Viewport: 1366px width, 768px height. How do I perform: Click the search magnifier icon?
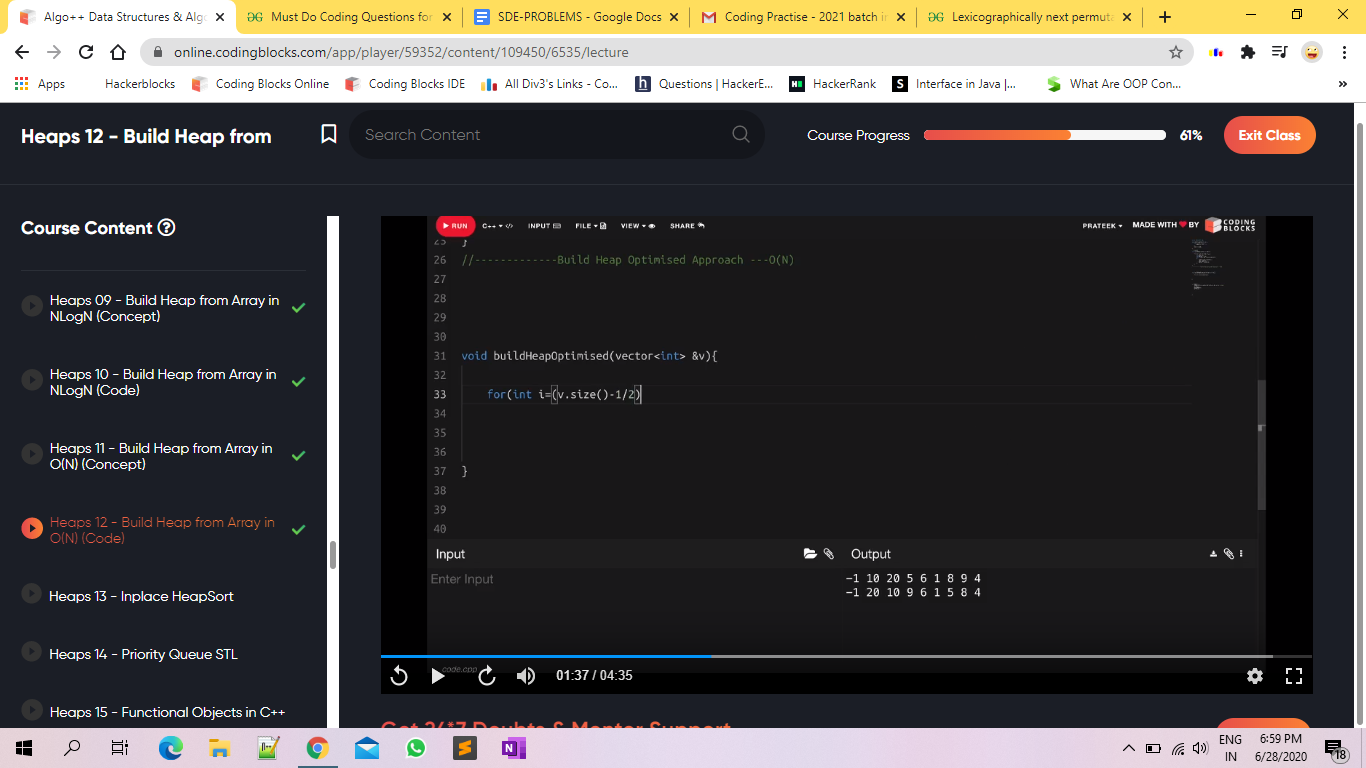coord(740,134)
